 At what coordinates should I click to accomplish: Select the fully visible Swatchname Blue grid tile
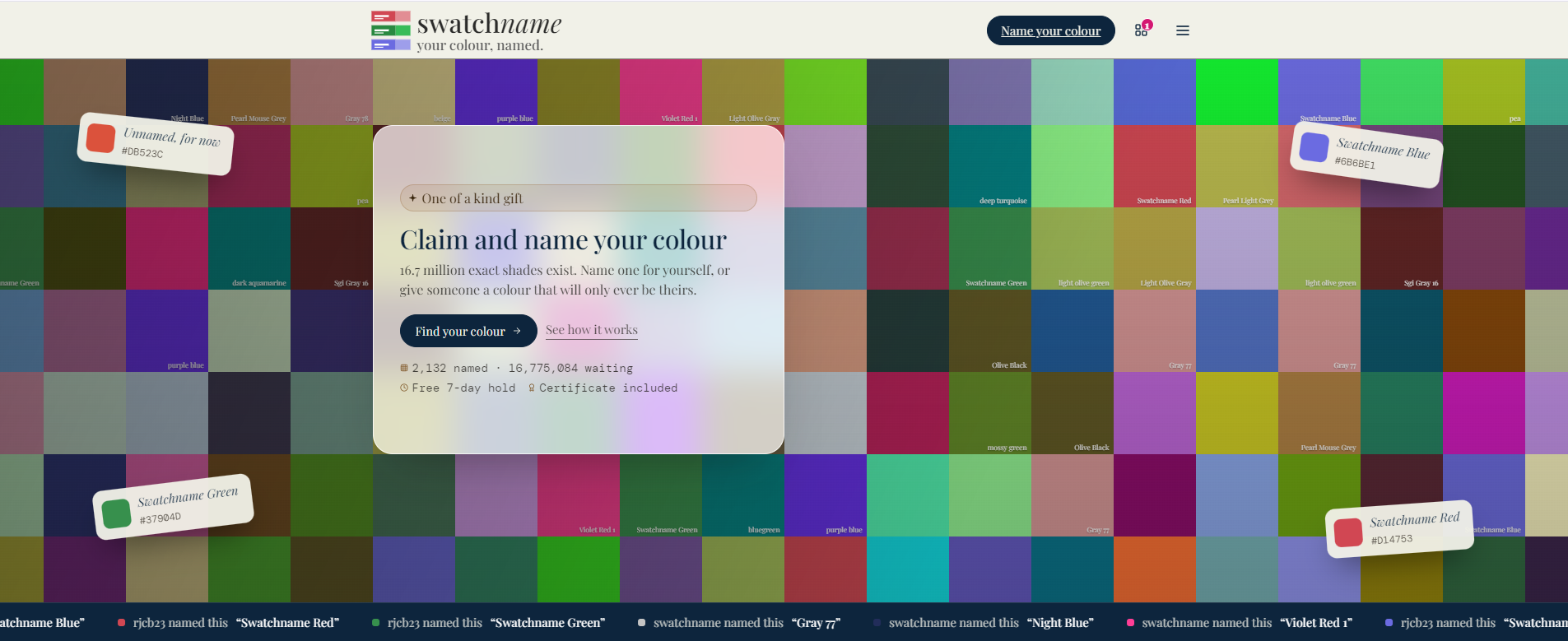[x=1319, y=91]
